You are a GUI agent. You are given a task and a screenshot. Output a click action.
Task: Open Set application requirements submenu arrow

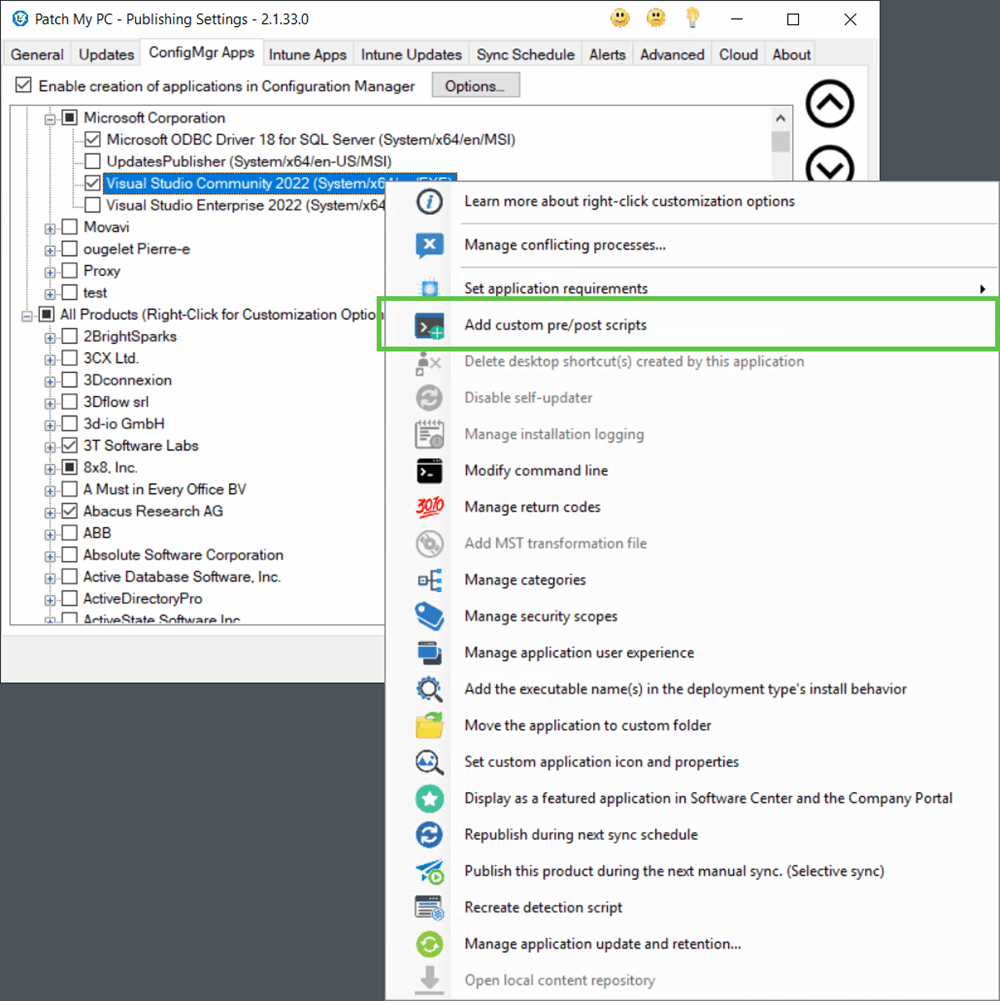(982, 289)
